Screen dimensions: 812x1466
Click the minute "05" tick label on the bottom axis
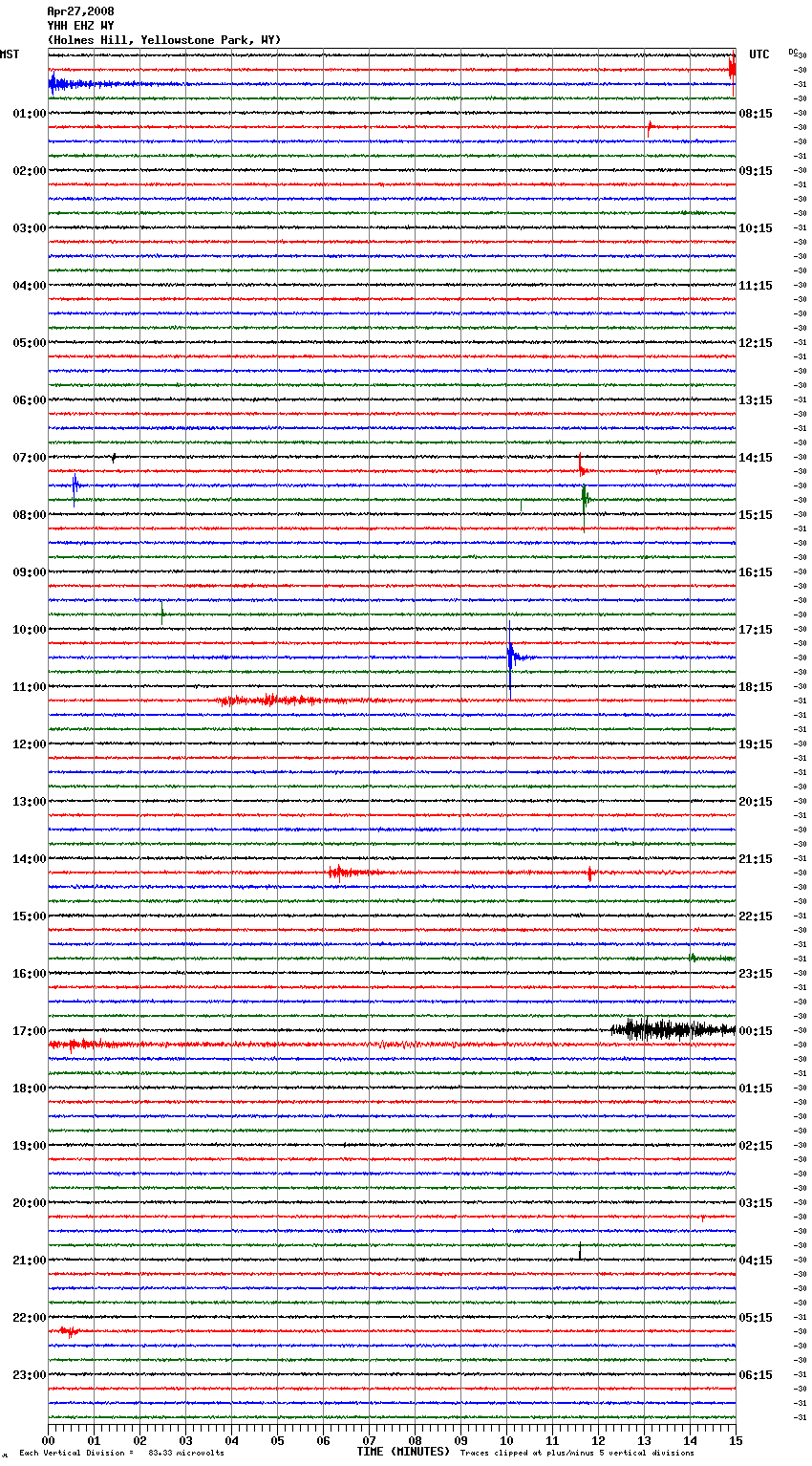277,1440
